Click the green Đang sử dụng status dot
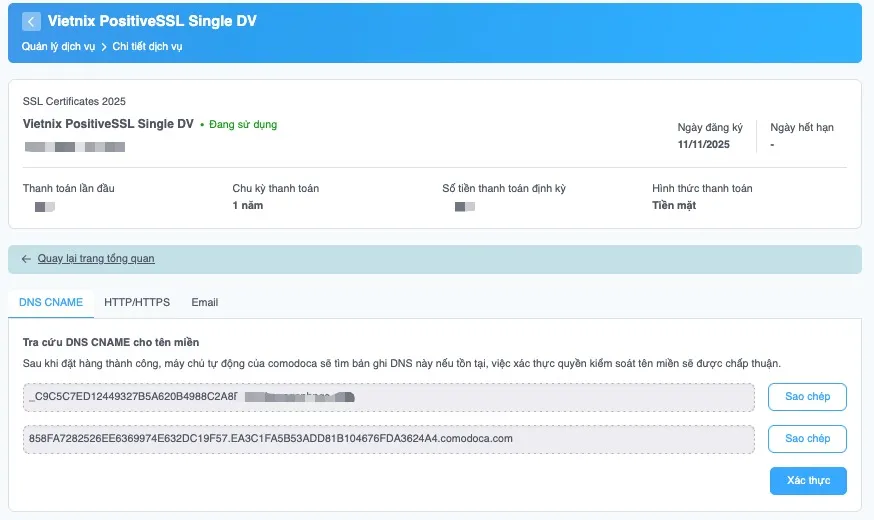This screenshot has height=520, width=874. [x=202, y=125]
